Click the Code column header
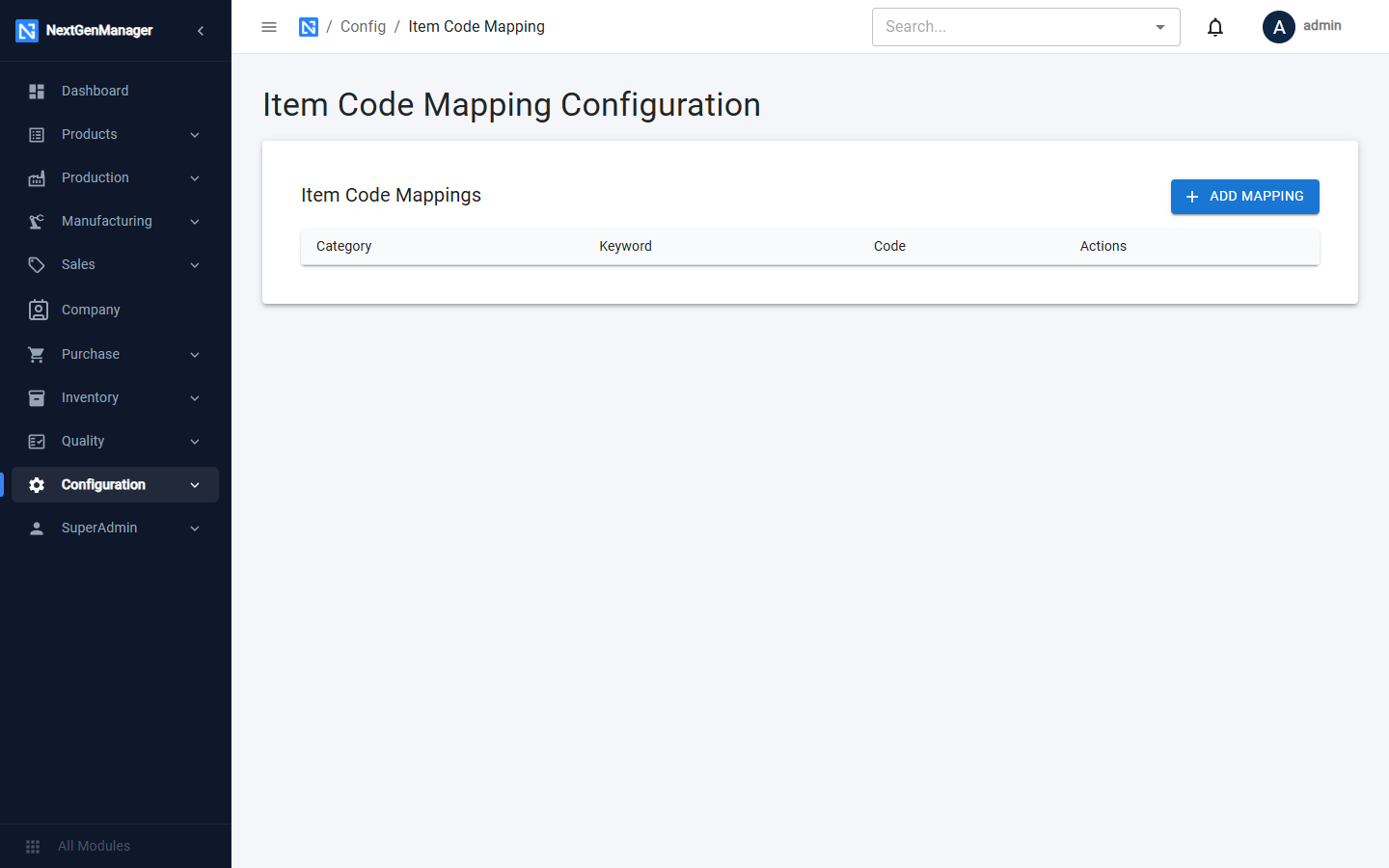The image size is (1389, 868). (x=889, y=246)
